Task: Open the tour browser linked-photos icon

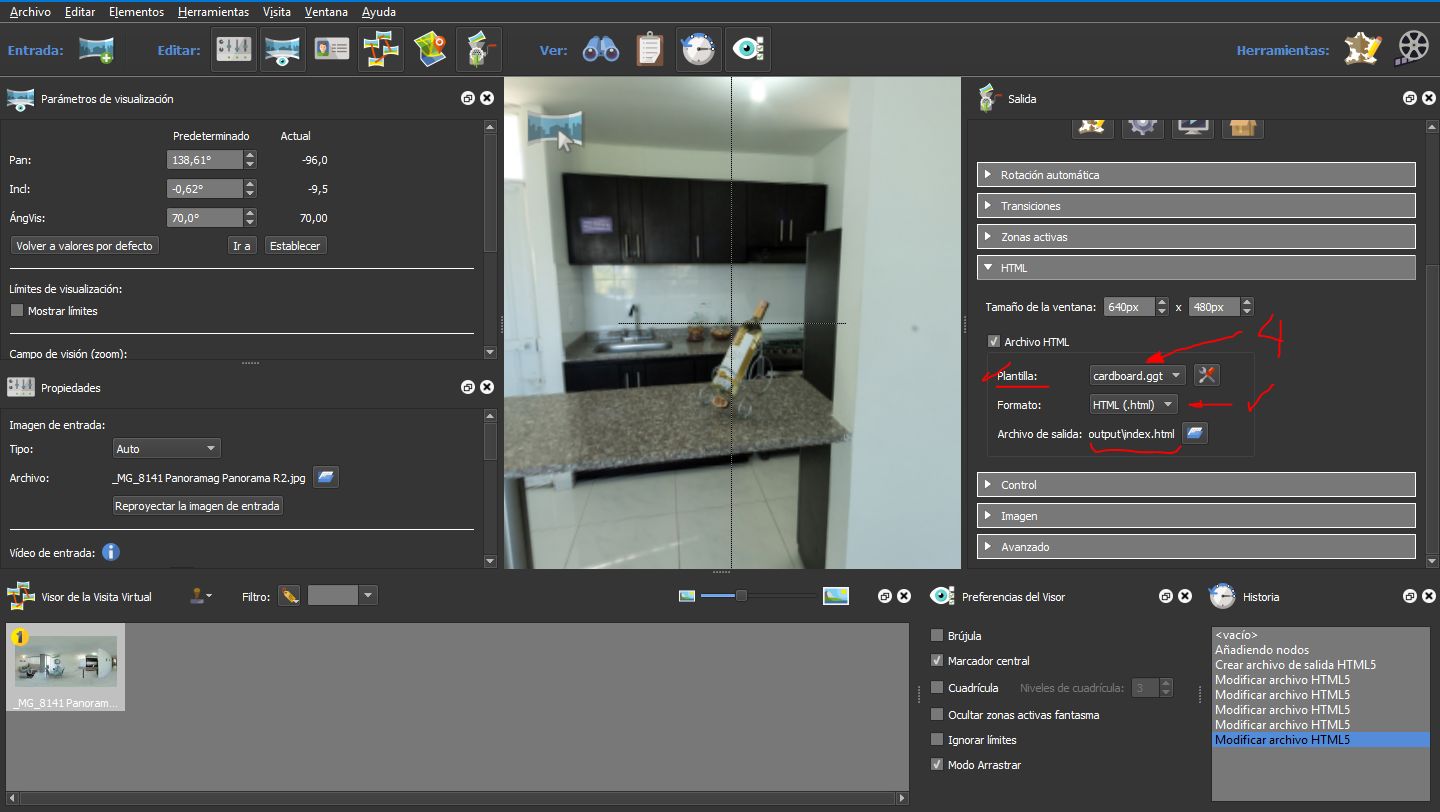Action: pos(381,50)
